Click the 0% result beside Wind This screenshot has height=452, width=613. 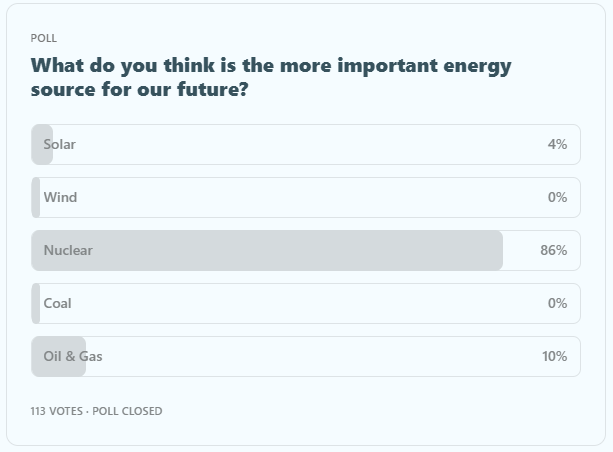click(x=557, y=197)
